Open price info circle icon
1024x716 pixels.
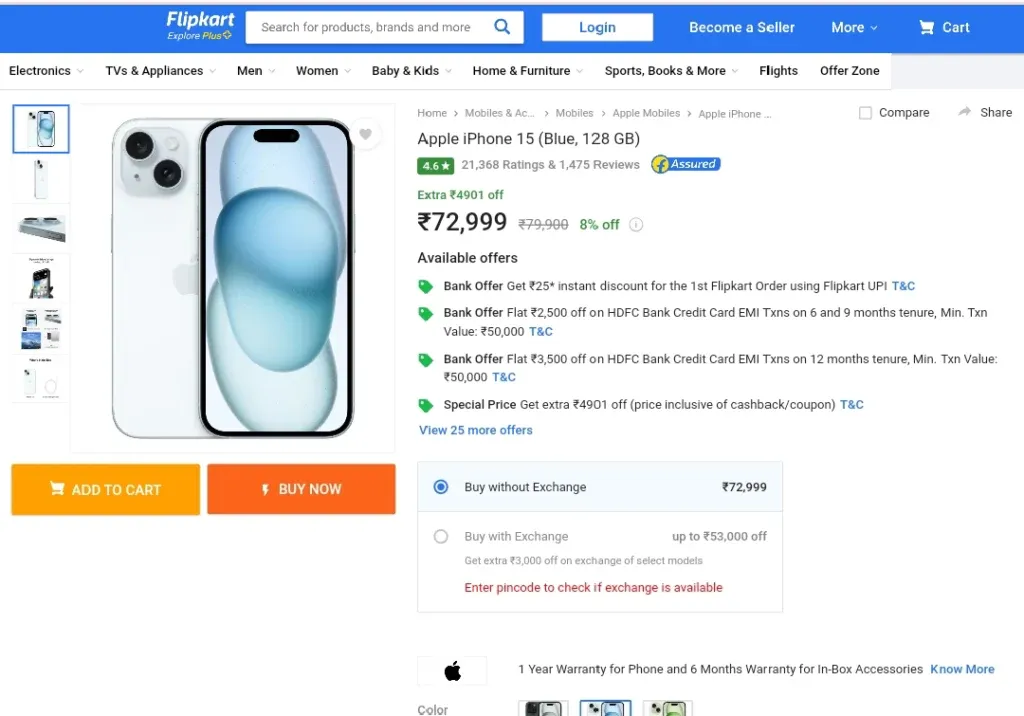click(636, 225)
